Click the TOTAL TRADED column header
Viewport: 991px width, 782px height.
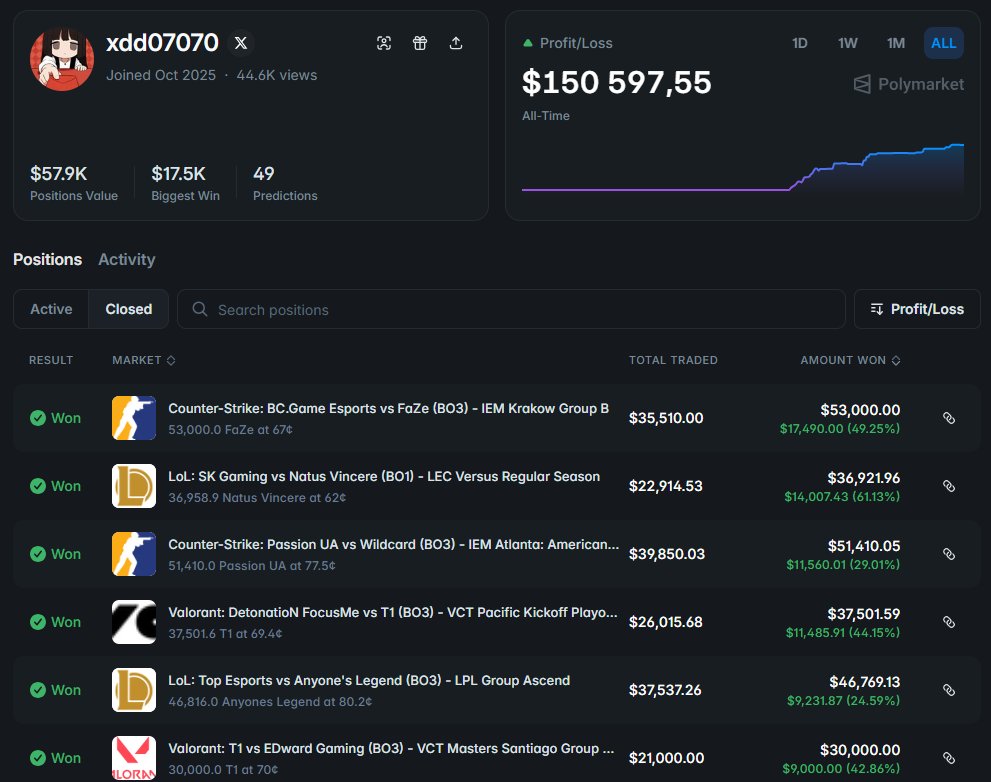673,360
